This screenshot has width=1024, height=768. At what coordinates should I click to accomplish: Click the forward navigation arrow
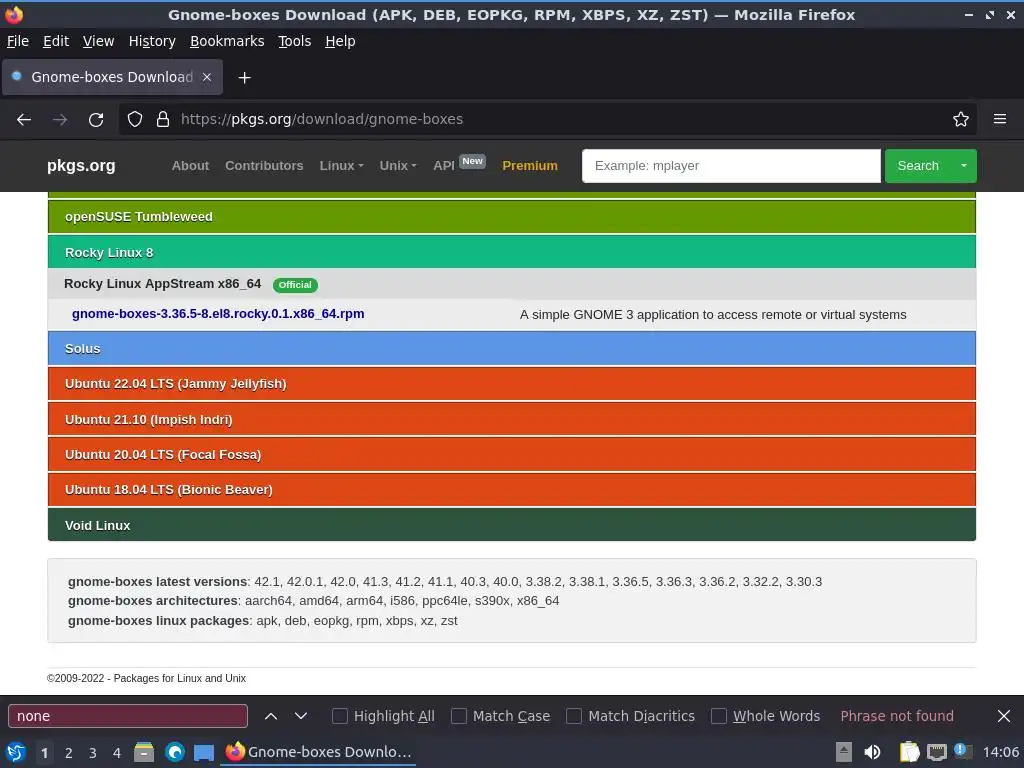pyautogui.click(x=60, y=120)
